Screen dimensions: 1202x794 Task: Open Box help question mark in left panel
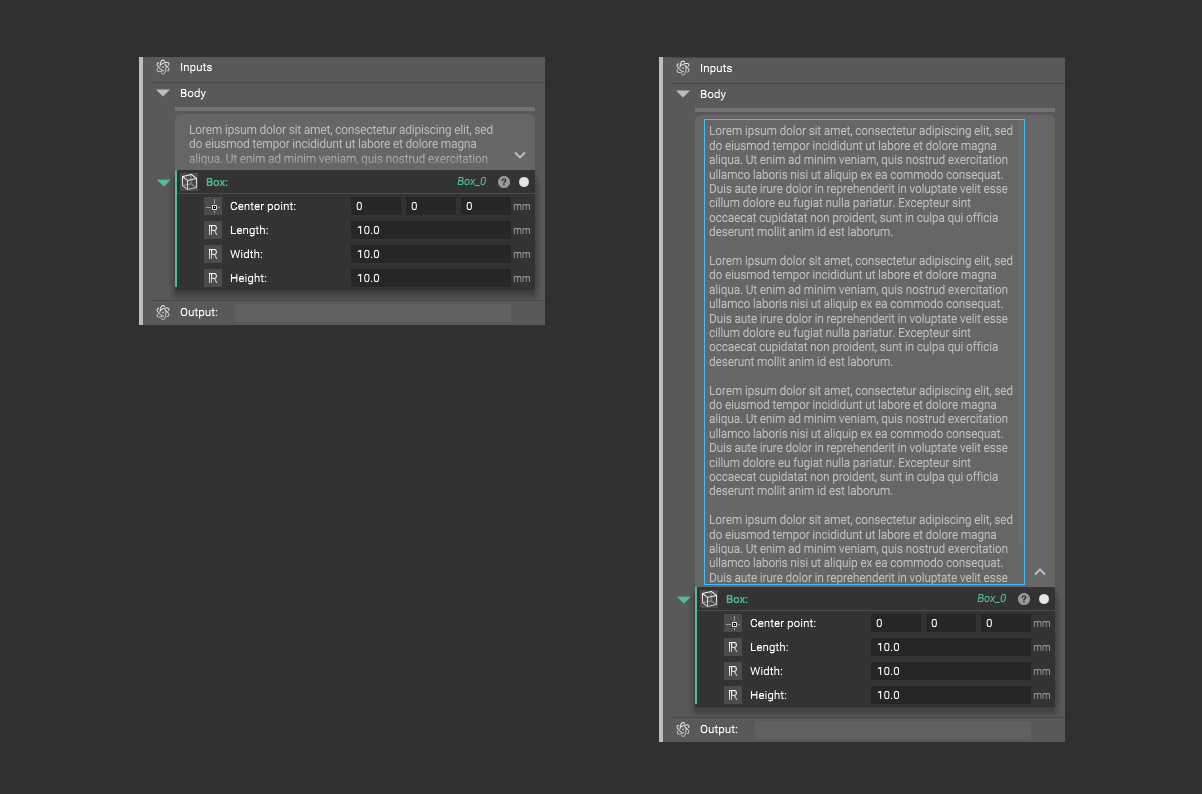pos(504,182)
